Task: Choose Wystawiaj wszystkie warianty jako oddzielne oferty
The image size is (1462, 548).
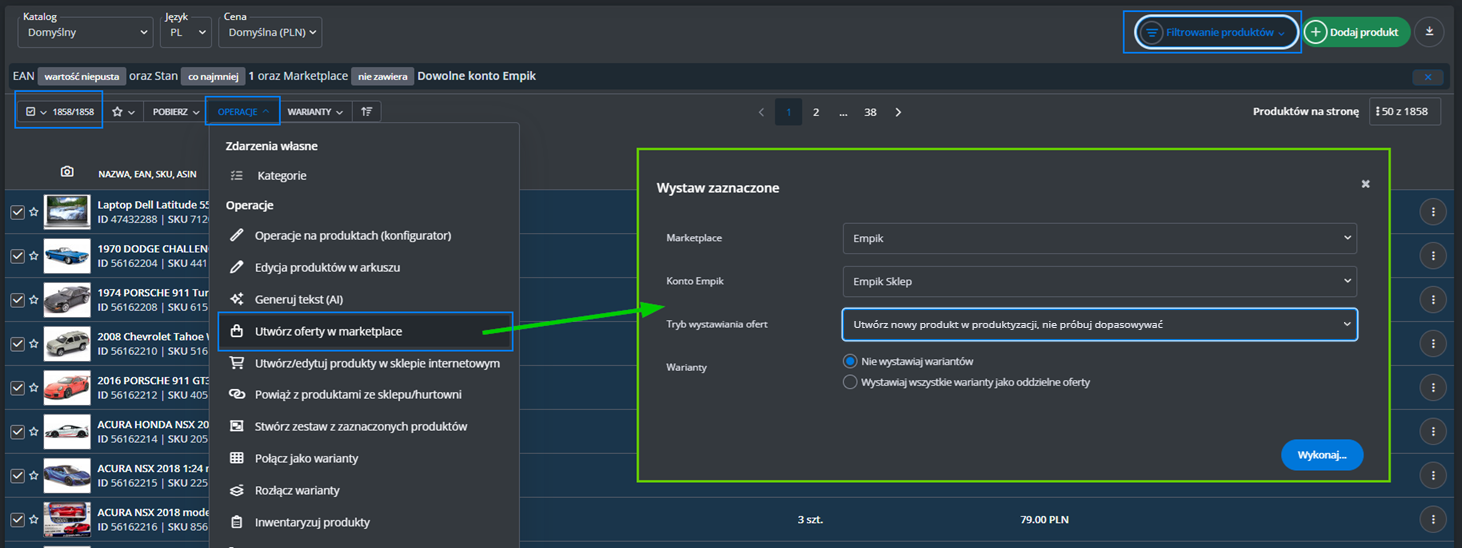Action: [x=850, y=382]
